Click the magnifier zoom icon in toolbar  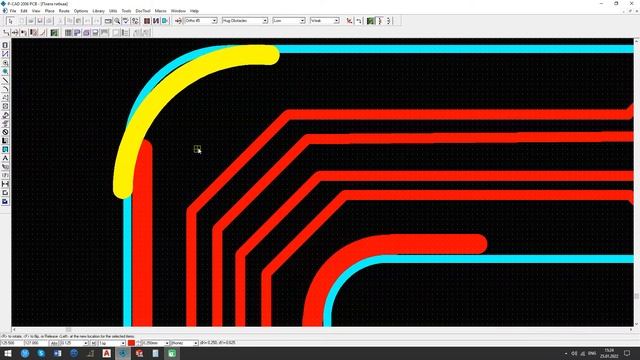[117, 21]
